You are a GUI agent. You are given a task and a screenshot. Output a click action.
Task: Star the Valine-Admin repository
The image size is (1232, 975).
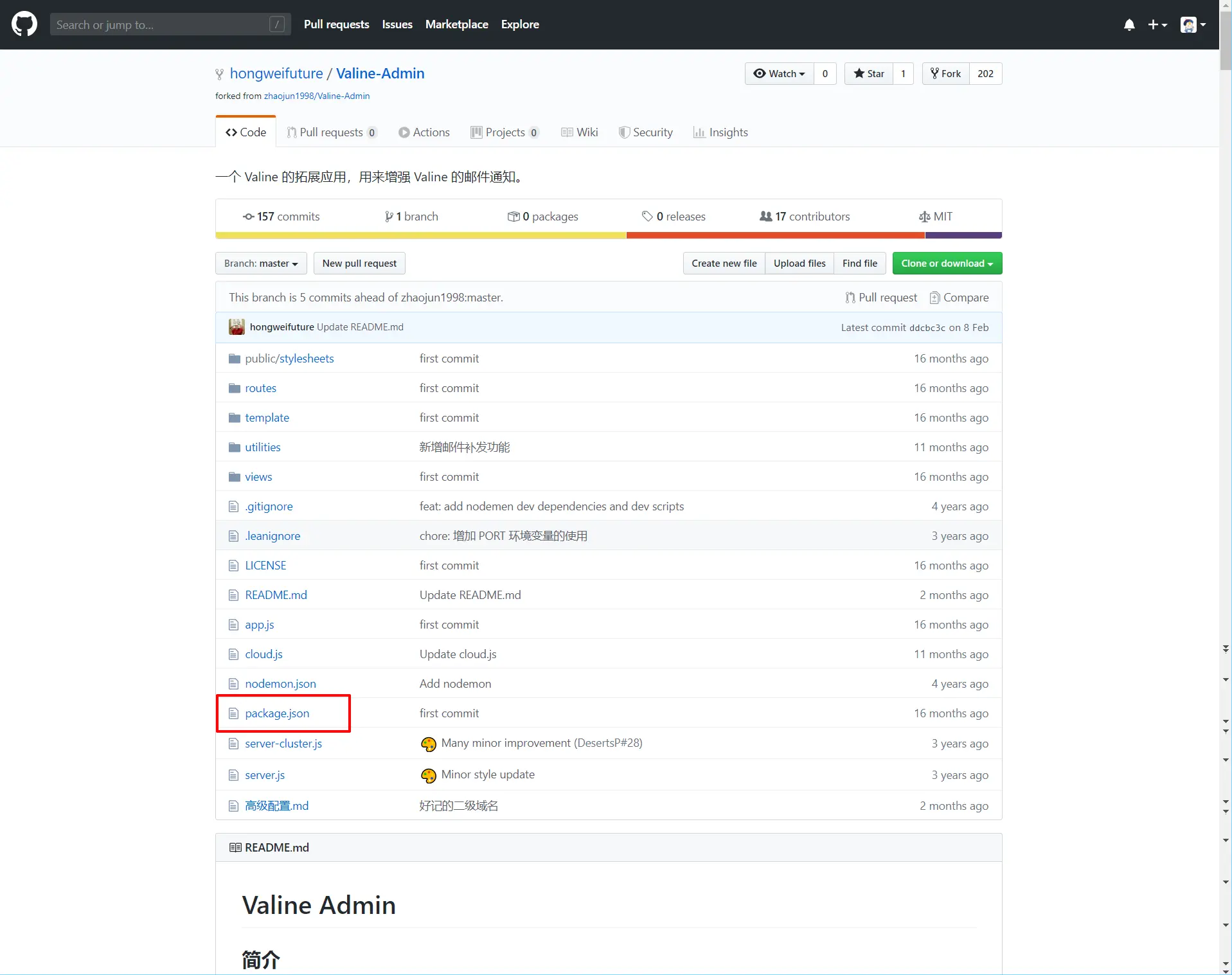869,74
